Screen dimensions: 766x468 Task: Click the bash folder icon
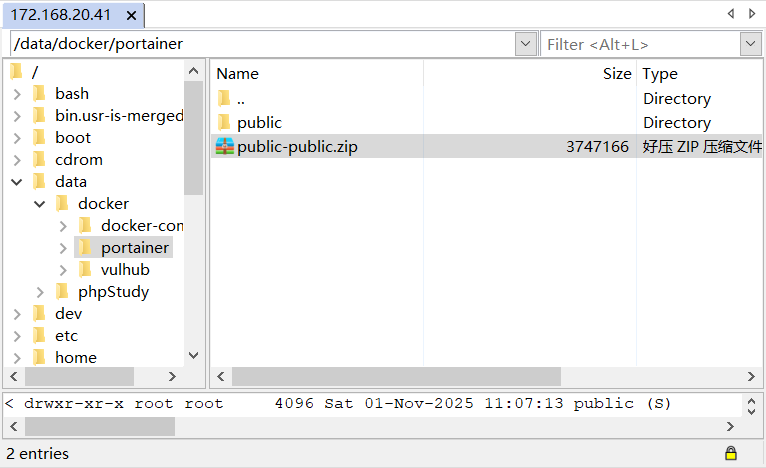39,93
